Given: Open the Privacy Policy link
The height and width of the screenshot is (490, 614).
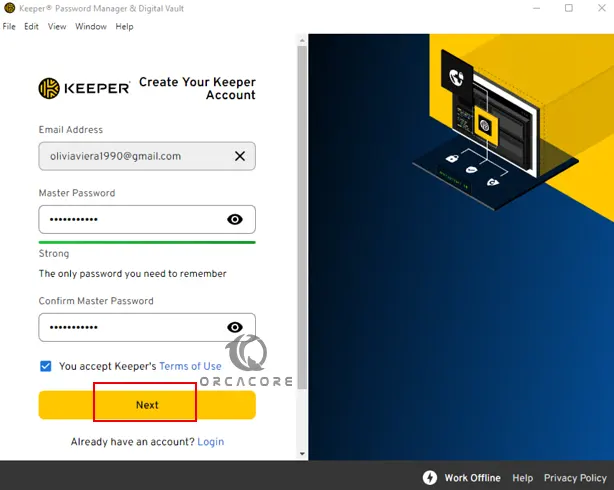Looking at the screenshot, I should click(x=575, y=478).
